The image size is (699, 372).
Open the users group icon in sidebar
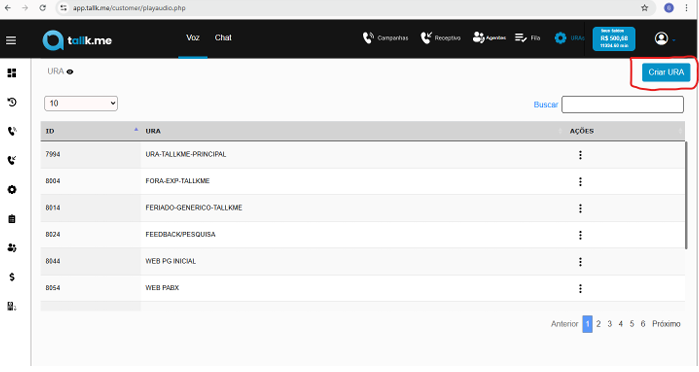pyautogui.click(x=12, y=248)
